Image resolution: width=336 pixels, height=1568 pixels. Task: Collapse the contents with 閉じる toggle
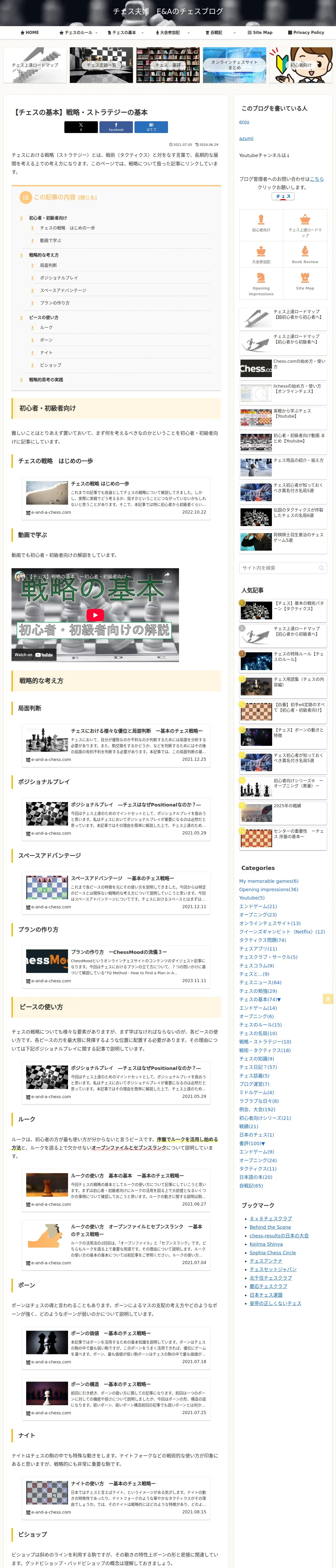(x=87, y=198)
